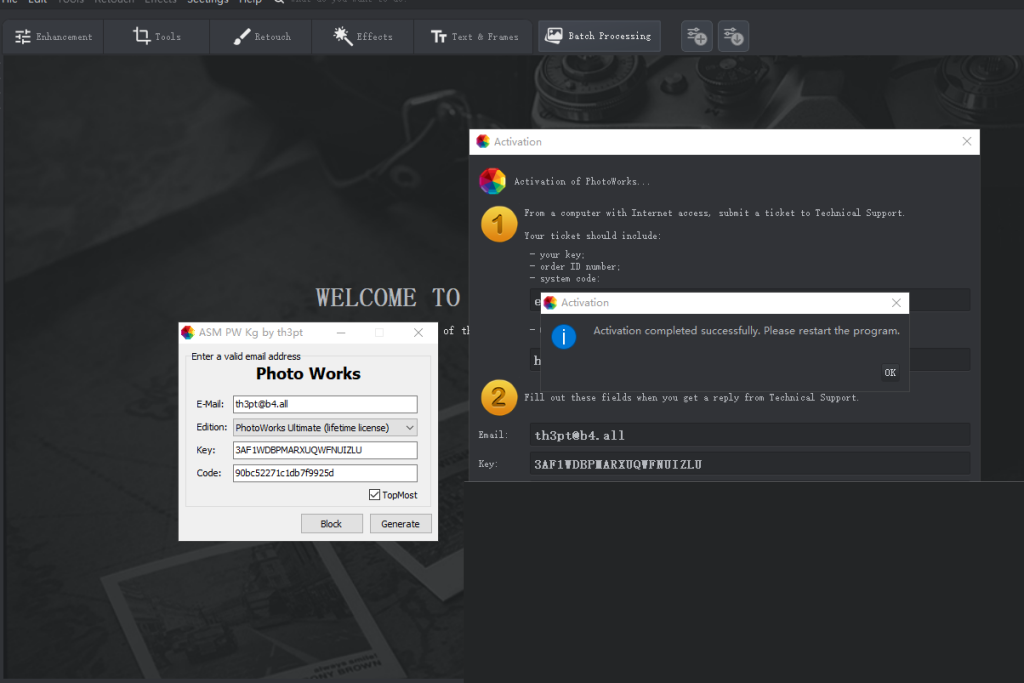Open the Edition dropdown in keygen
Image resolution: width=1024 pixels, height=683 pixels.
pyautogui.click(x=325, y=428)
